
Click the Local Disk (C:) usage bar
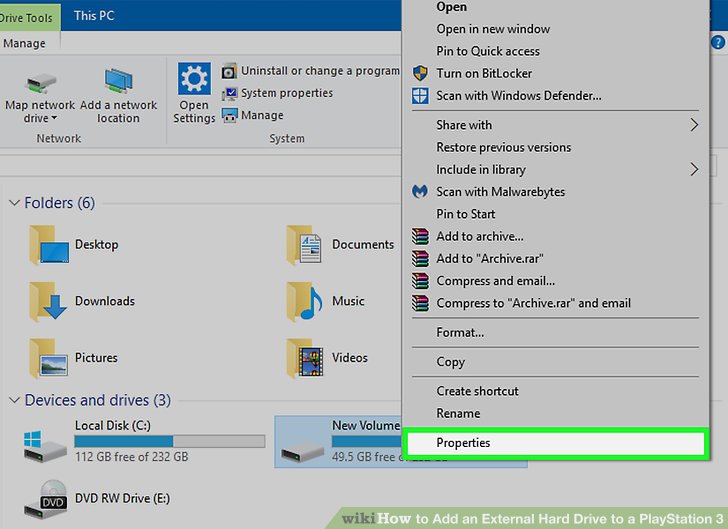(169, 441)
